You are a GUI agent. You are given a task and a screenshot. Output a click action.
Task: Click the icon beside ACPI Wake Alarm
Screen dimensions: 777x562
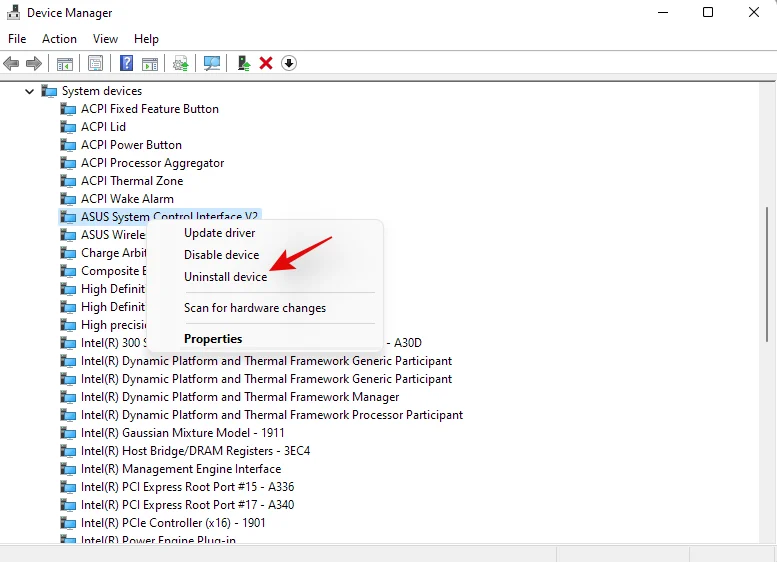point(68,199)
